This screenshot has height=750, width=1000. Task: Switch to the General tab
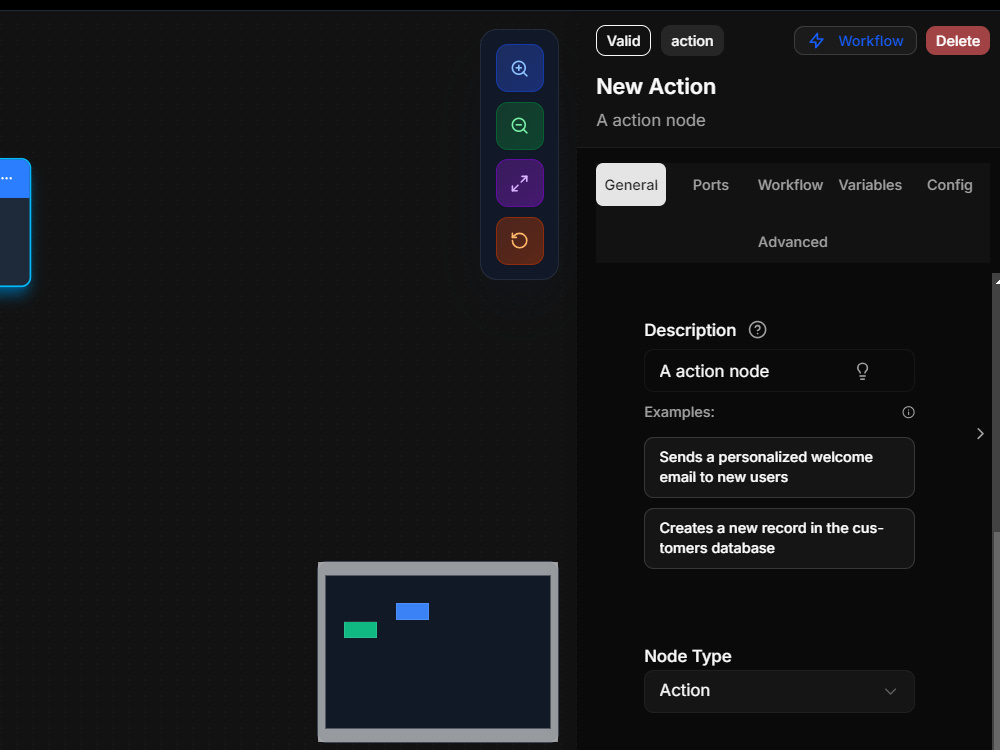631,185
